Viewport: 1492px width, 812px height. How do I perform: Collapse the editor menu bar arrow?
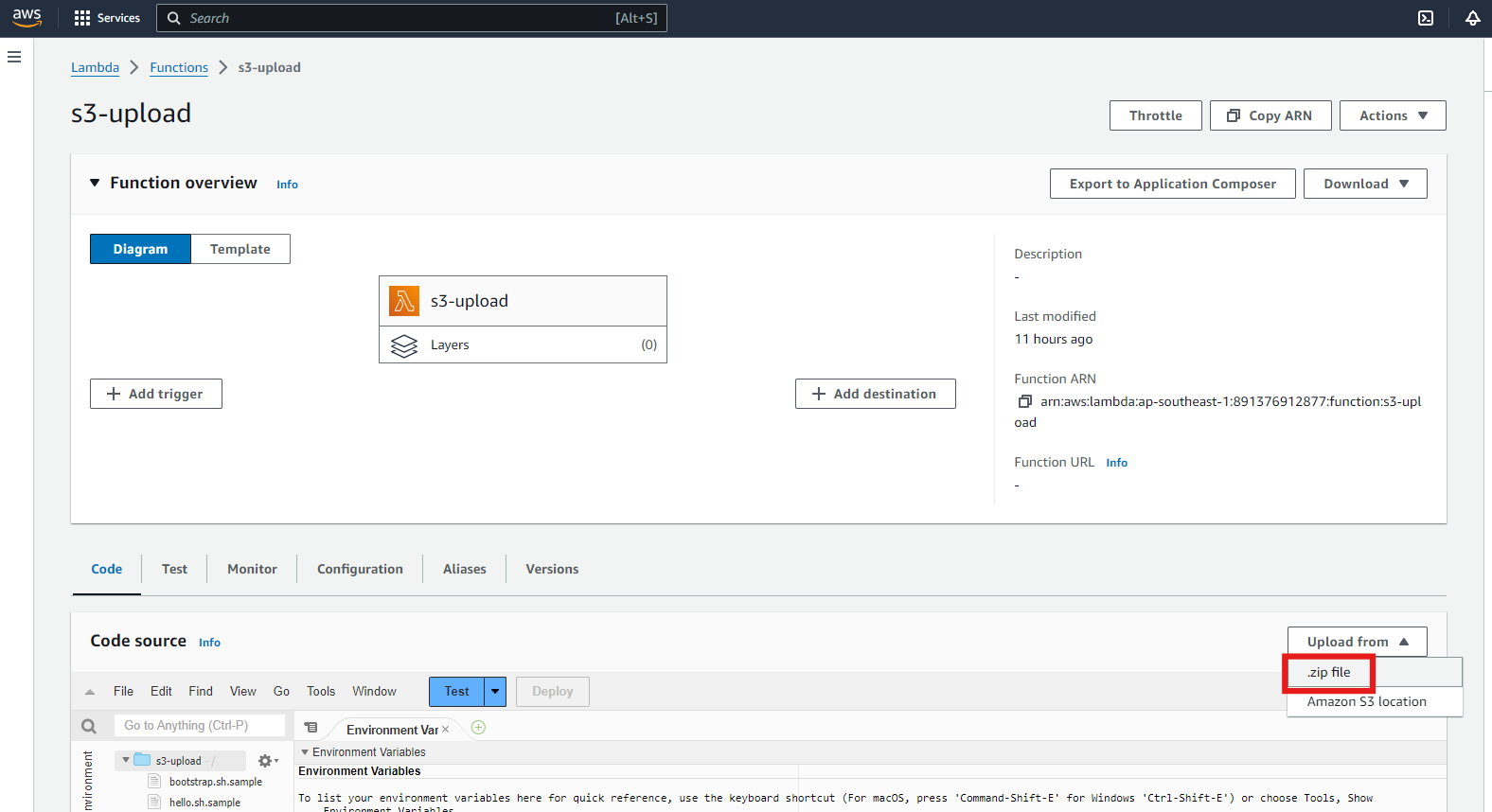90,692
